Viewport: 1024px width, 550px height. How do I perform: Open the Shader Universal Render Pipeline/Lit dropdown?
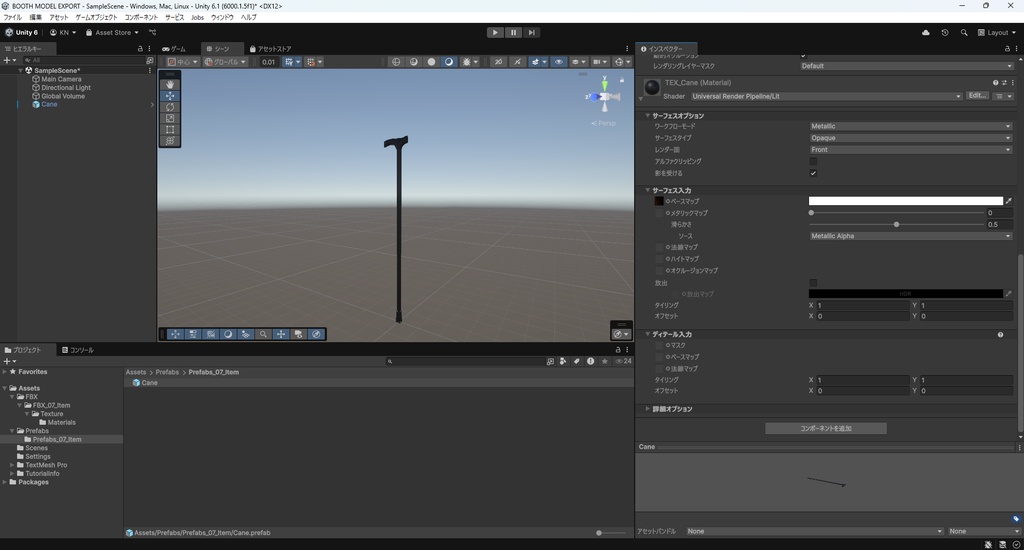coord(826,96)
